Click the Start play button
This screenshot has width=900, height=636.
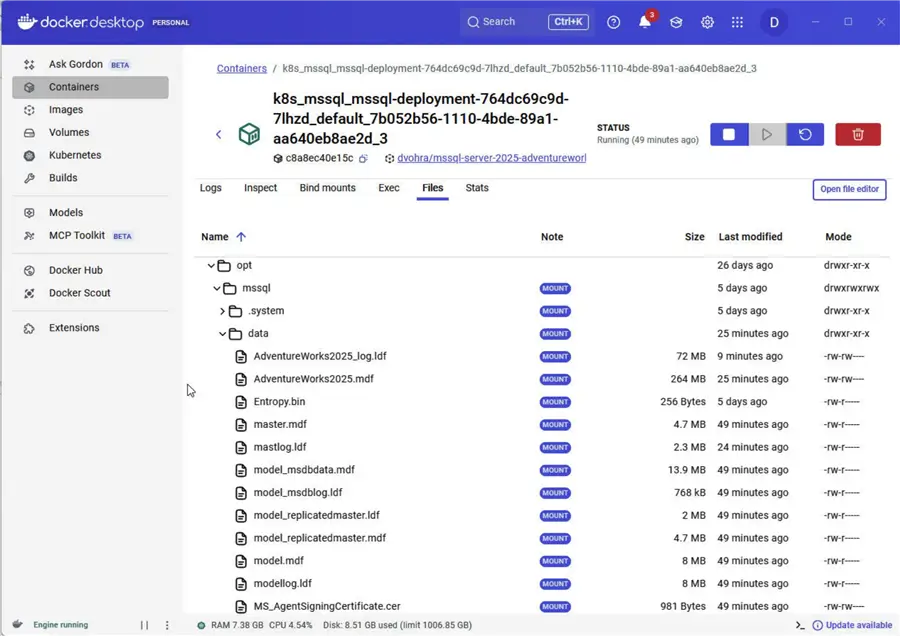pyautogui.click(x=767, y=134)
